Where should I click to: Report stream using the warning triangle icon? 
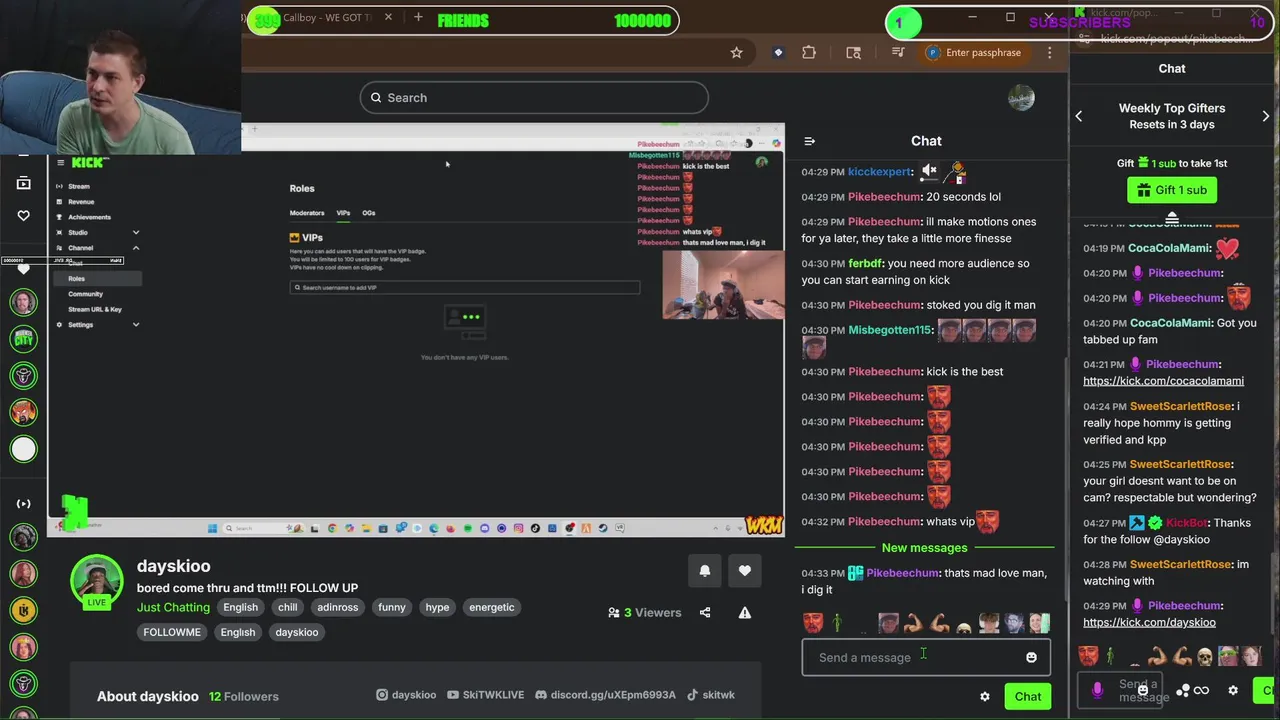tap(745, 613)
